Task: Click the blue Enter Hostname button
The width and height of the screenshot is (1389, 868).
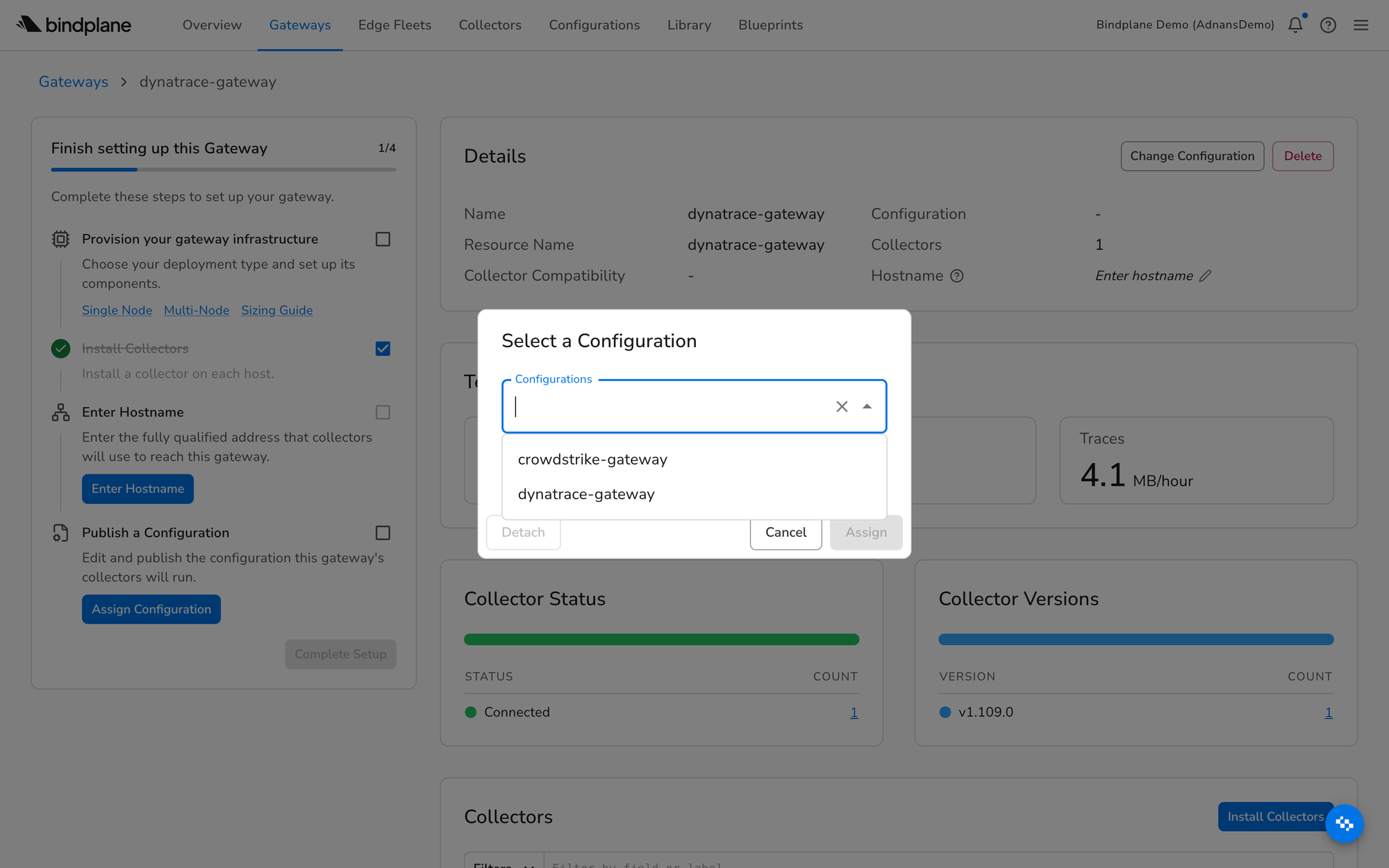Action: point(138,489)
